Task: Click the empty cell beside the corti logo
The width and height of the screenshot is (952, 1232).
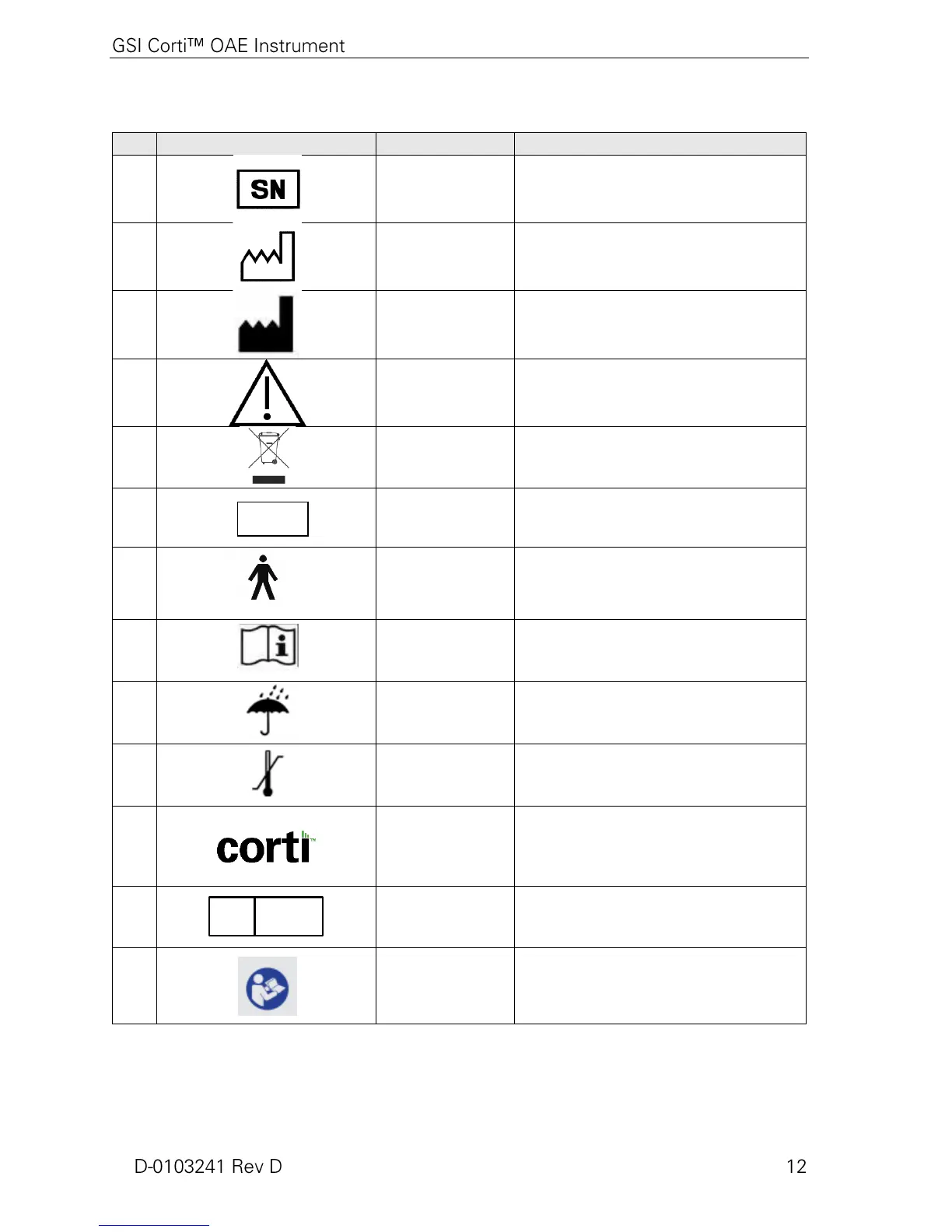Action: 445,846
